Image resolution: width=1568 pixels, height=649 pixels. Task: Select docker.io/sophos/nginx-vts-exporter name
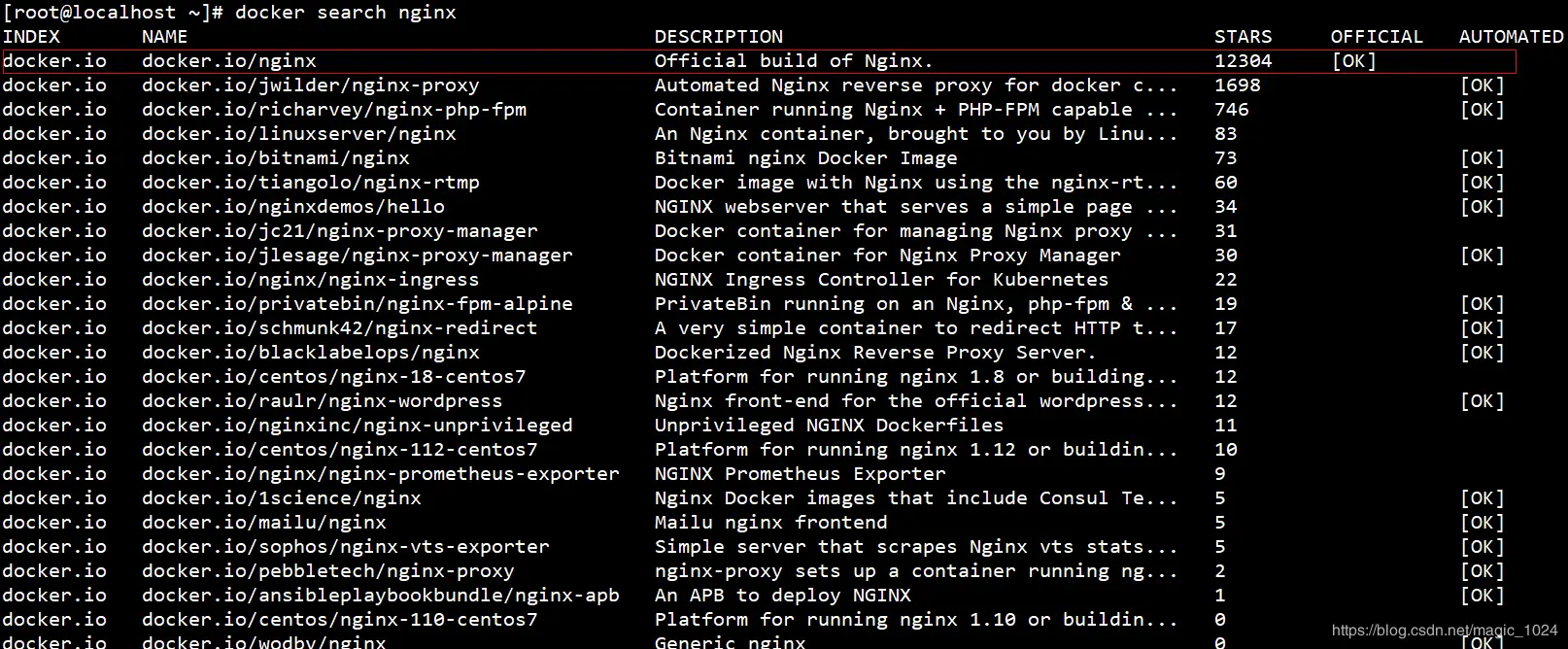point(346,547)
